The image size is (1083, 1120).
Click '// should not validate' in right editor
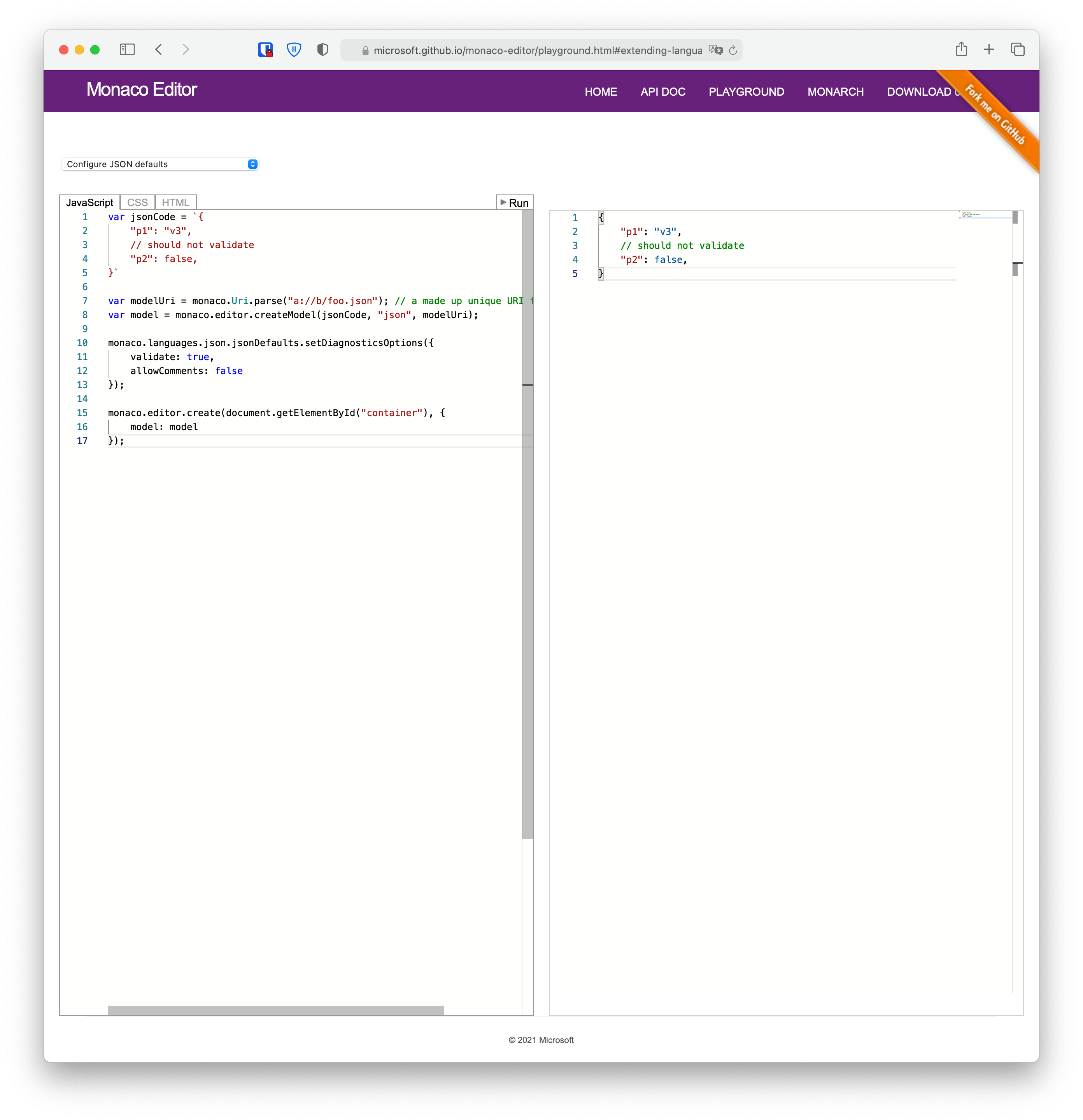pyautogui.click(x=682, y=246)
